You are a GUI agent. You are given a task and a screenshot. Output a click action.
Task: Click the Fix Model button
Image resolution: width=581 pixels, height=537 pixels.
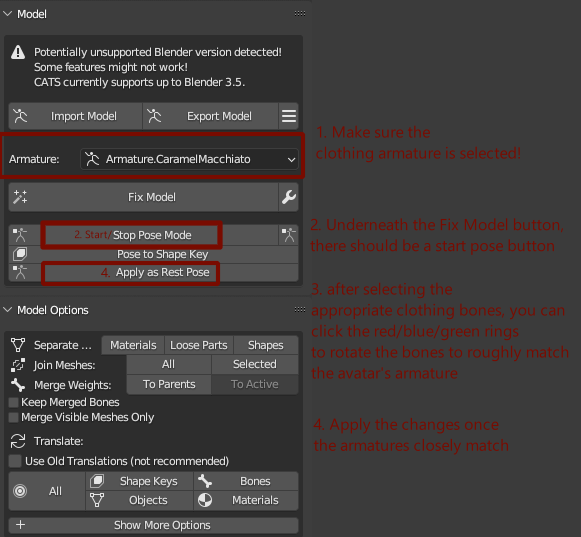[143, 197]
